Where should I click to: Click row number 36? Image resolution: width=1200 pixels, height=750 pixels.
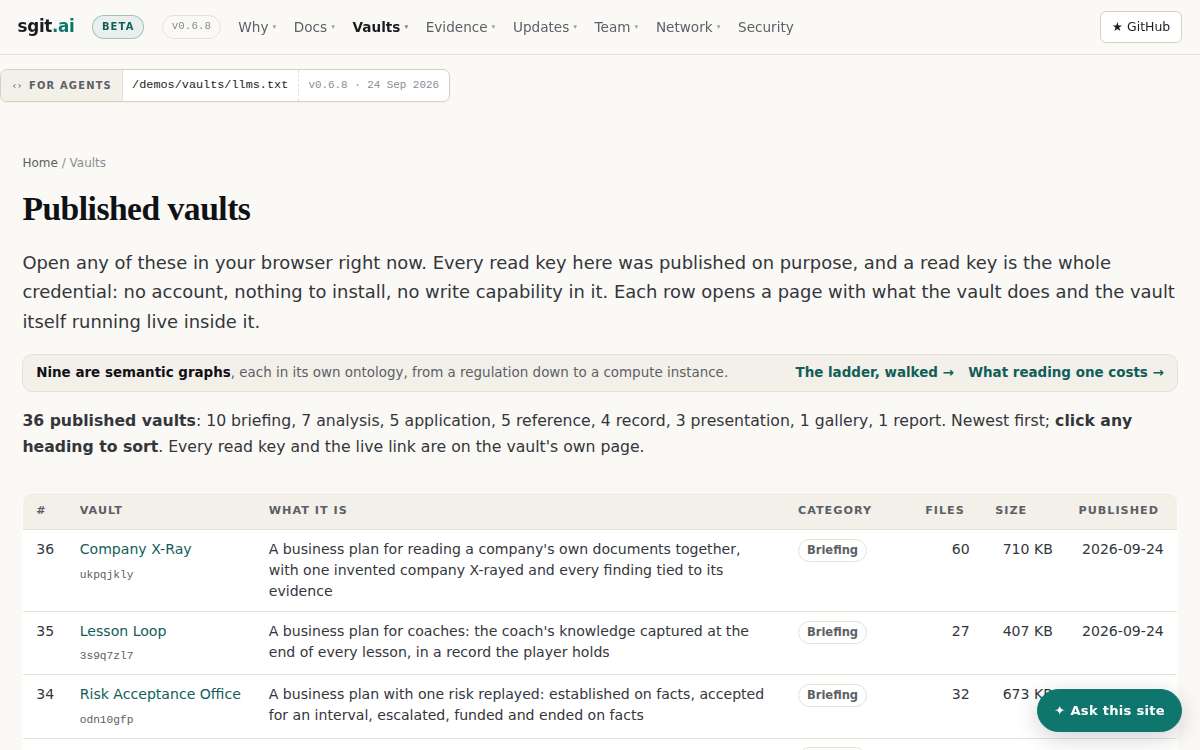pos(45,549)
